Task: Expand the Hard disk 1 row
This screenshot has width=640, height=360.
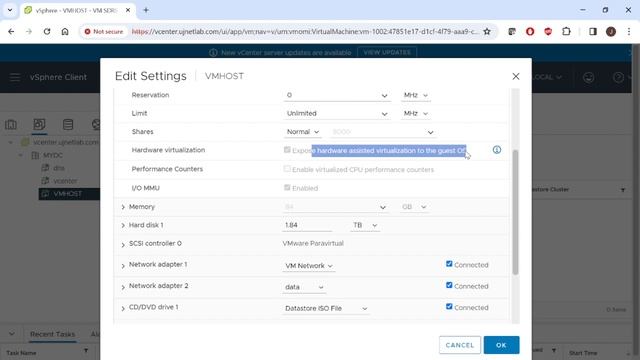Action: (123, 225)
